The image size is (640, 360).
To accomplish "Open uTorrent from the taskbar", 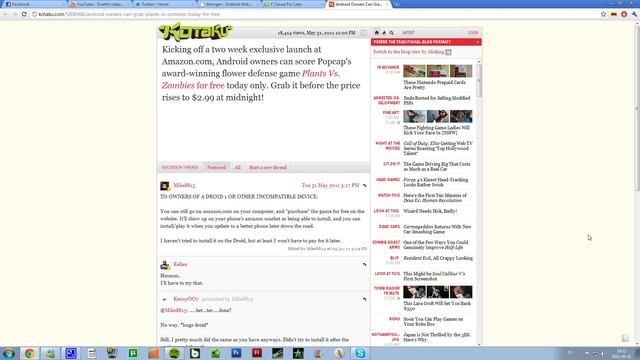I will 133,353.
